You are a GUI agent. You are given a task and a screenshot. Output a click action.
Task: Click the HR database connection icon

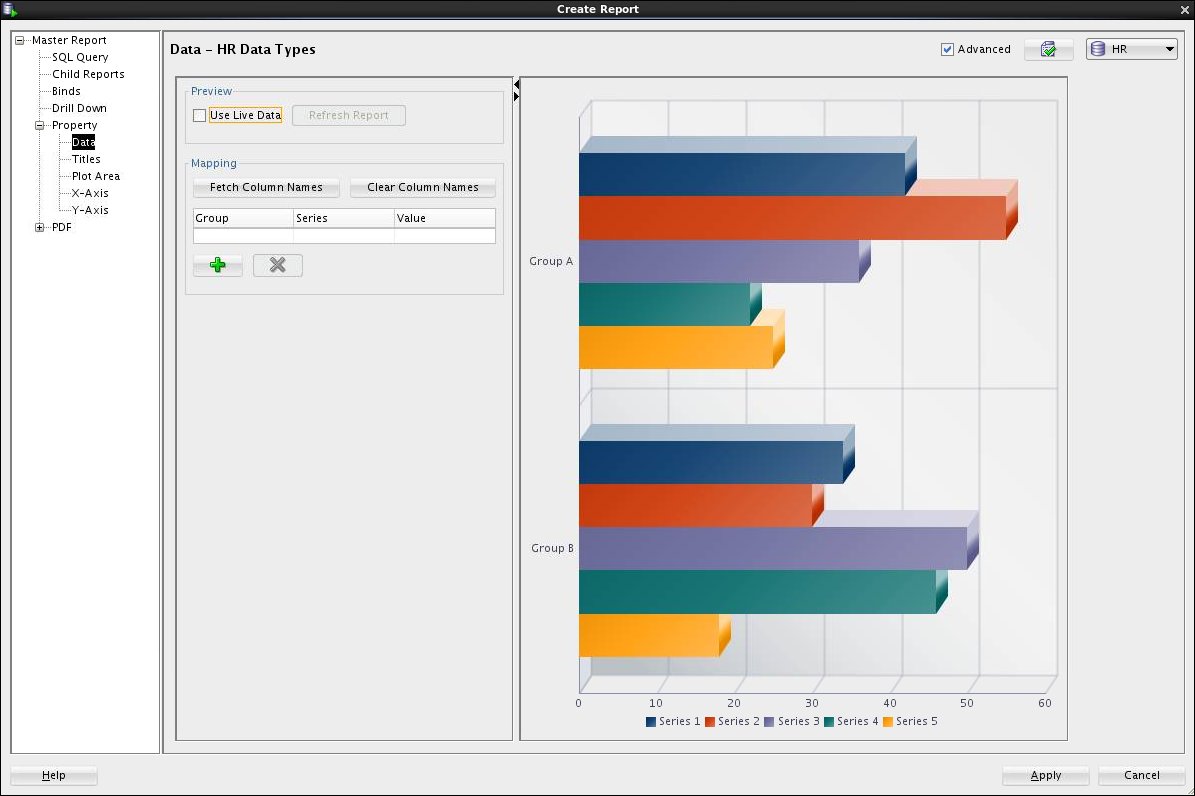click(1097, 50)
